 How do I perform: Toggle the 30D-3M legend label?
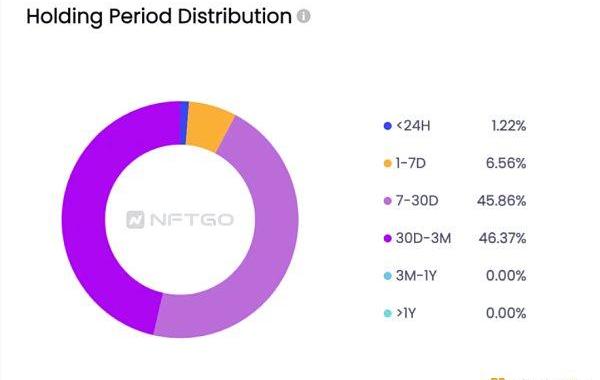coord(424,238)
